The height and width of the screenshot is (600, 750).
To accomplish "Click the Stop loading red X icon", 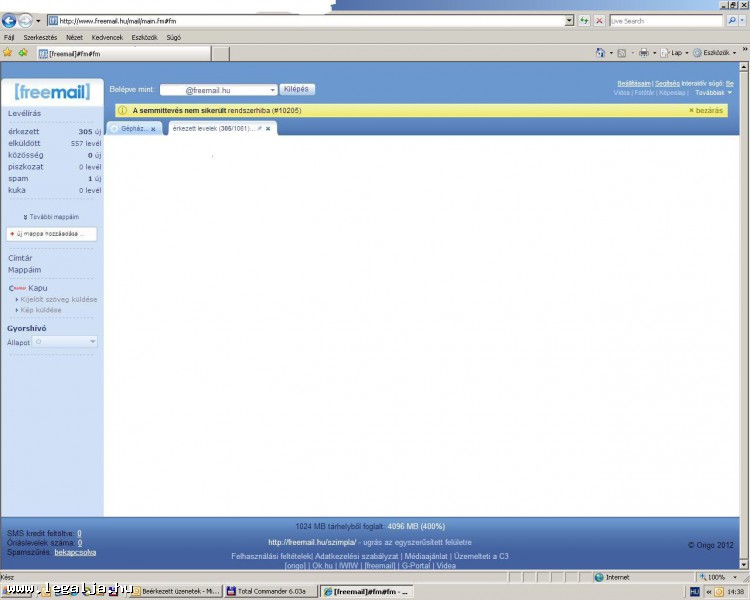I will (599, 20).
